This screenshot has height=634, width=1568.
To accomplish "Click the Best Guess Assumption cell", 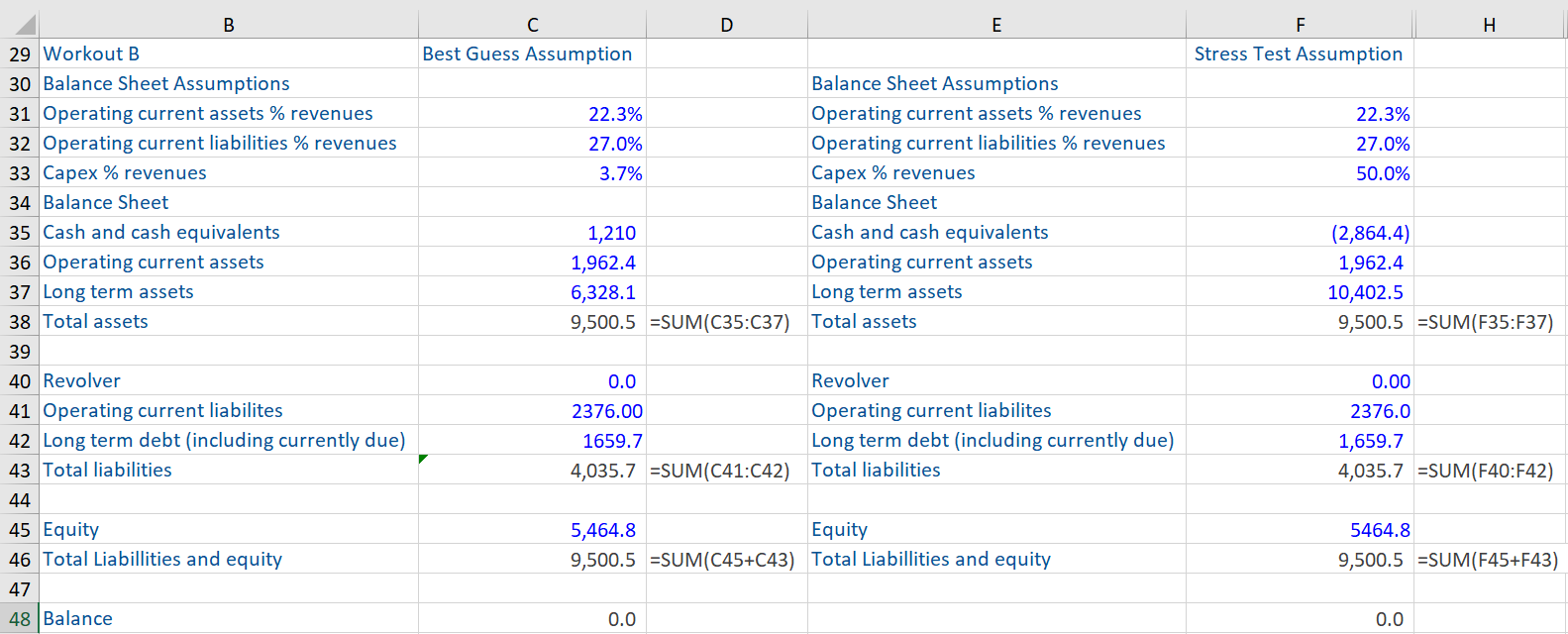I will coord(527,54).
